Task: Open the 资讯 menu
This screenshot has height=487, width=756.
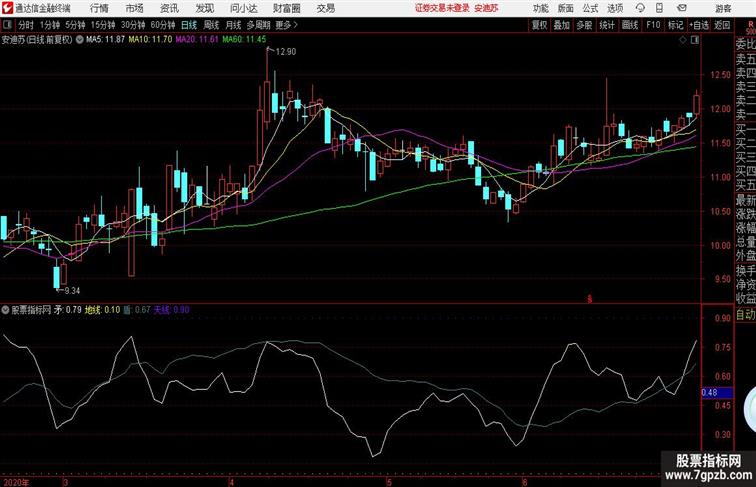Action: pyautogui.click(x=169, y=8)
